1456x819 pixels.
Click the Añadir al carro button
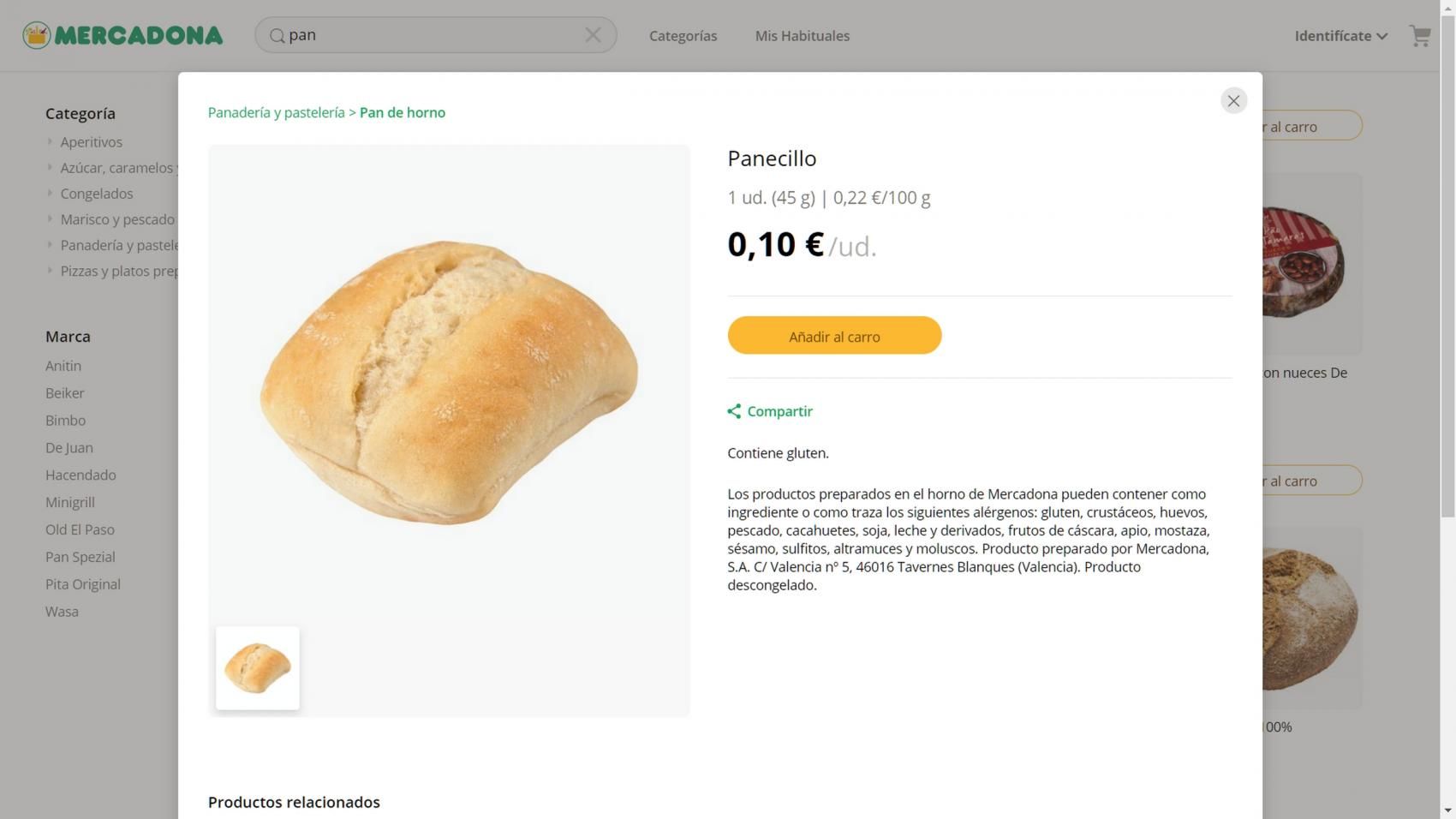[x=834, y=336]
